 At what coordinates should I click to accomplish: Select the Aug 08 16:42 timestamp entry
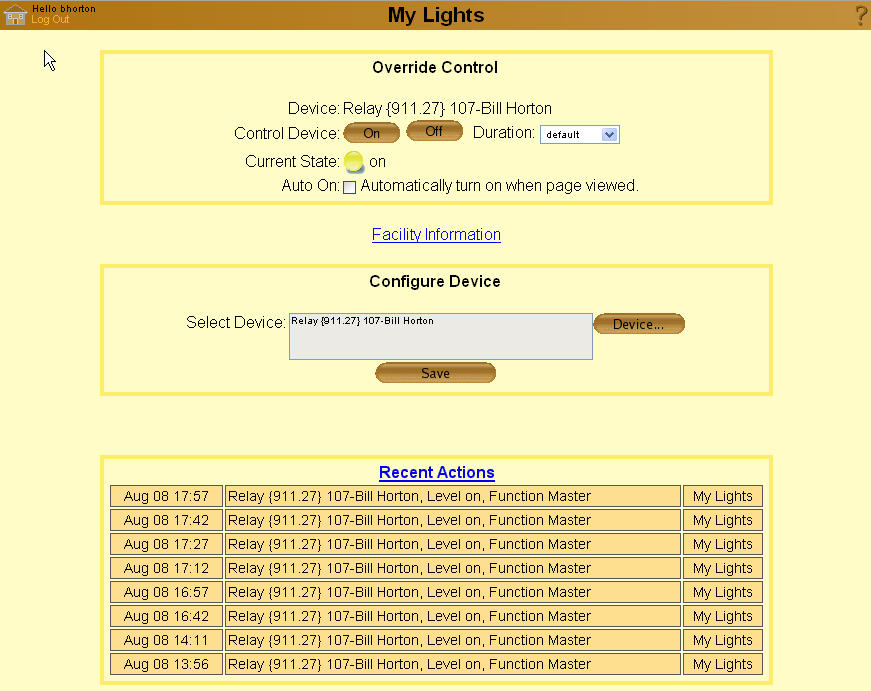pyautogui.click(x=166, y=616)
